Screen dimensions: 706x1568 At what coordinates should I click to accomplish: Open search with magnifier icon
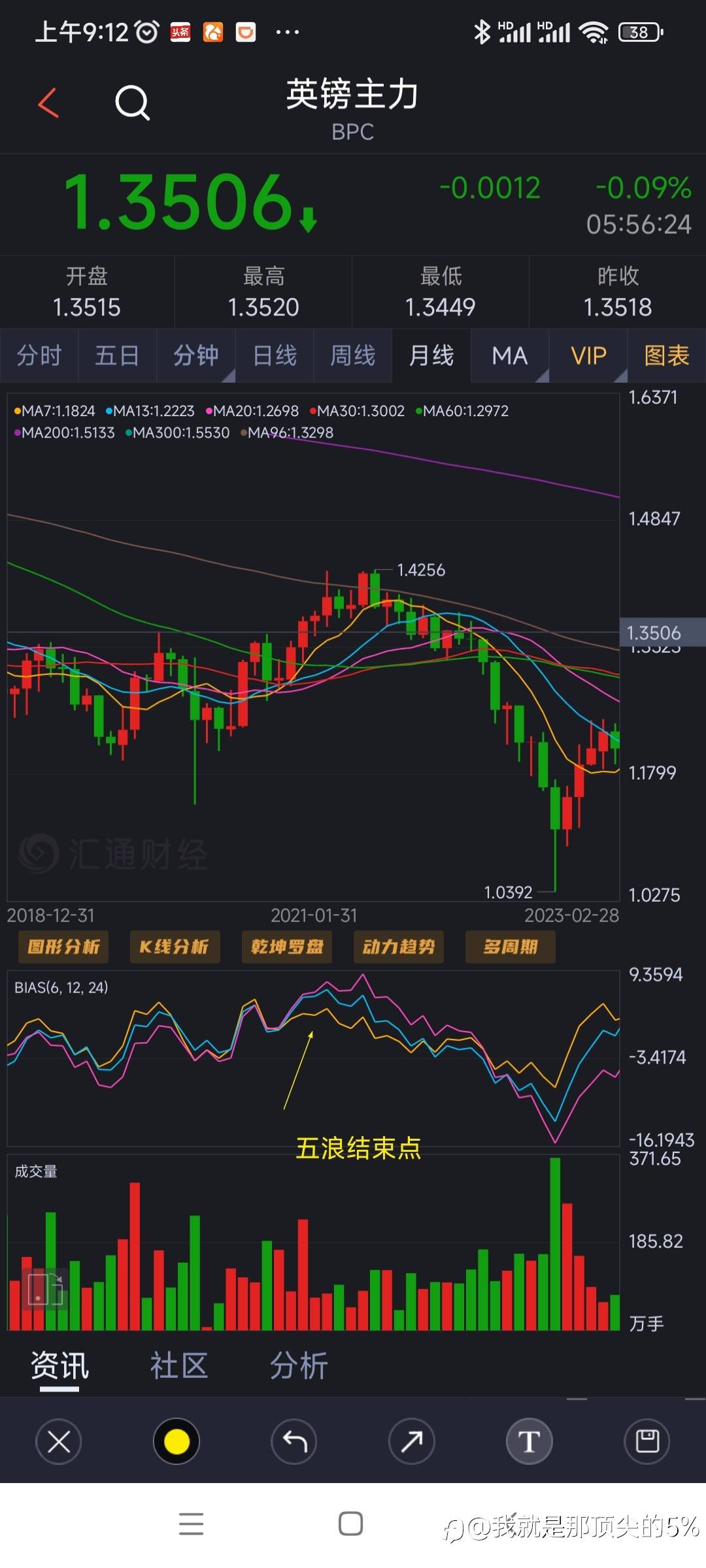(x=133, y=103)
